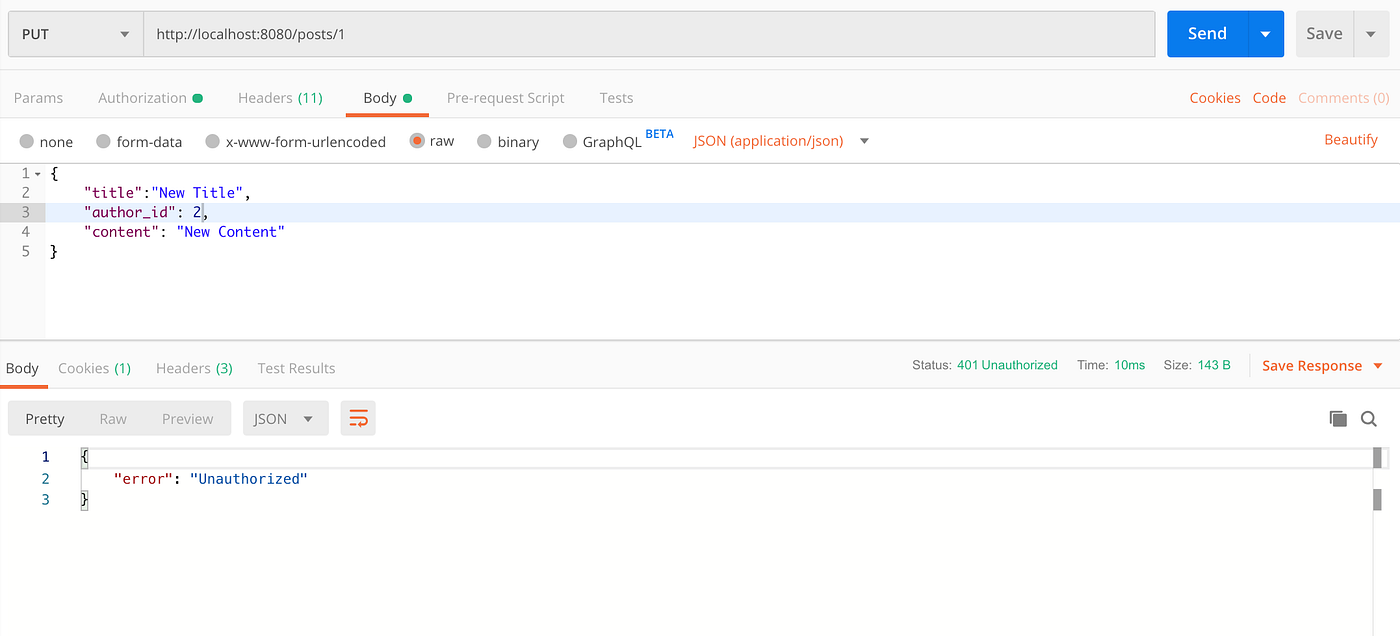Click the request URL input field
Screen dimensions: 1400x636
click(650, 34)
